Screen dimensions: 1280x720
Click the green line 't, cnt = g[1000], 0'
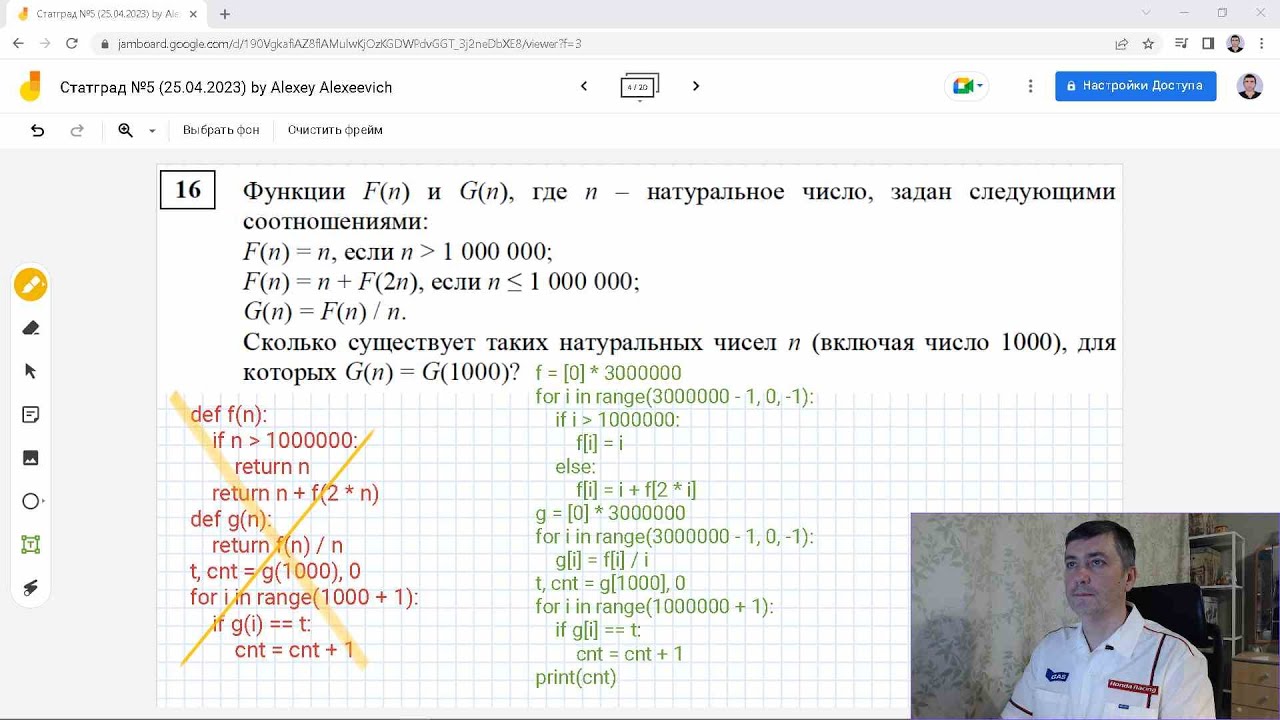pyautogui.click(x=610, y=583)
